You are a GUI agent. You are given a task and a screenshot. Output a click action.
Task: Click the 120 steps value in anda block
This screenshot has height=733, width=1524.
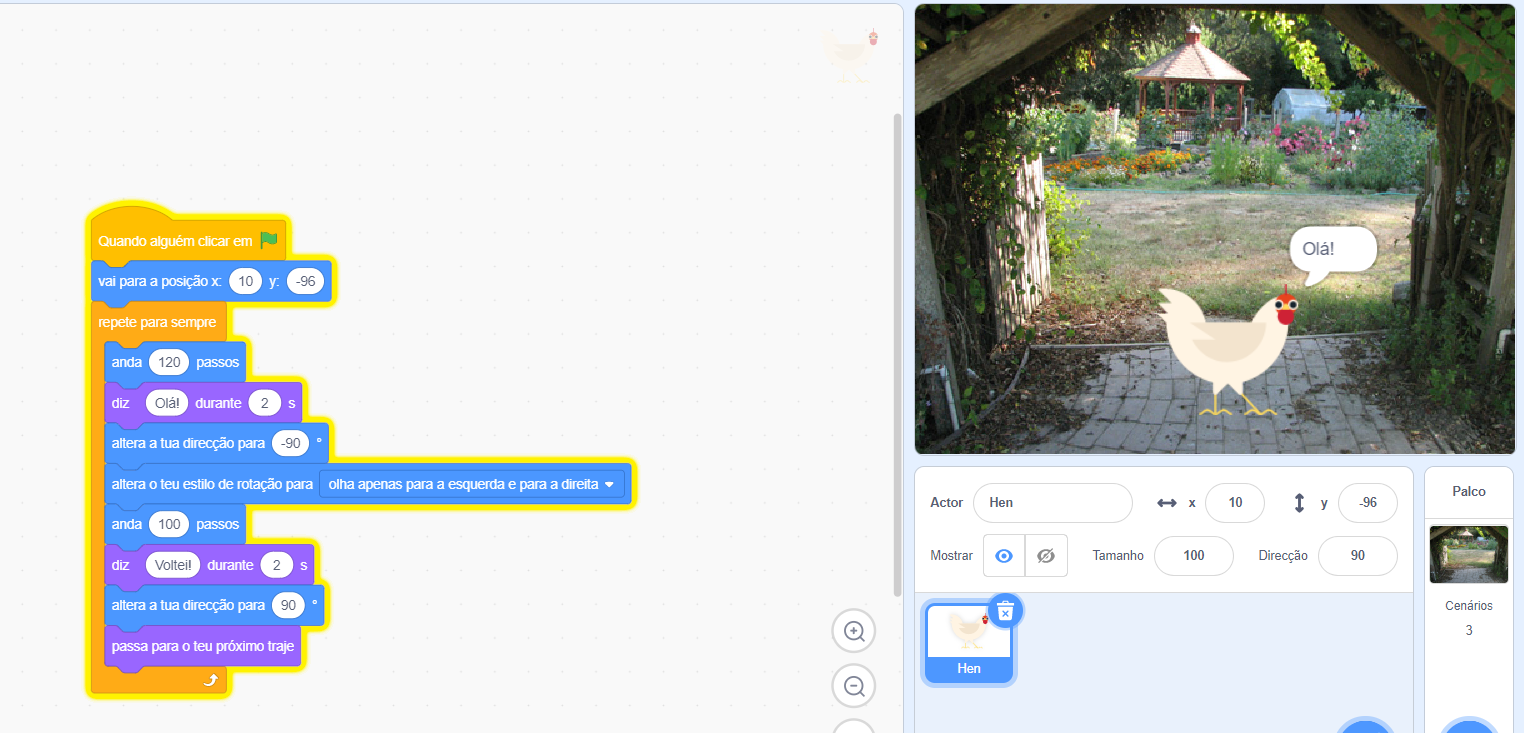click(x=169, y=362)
